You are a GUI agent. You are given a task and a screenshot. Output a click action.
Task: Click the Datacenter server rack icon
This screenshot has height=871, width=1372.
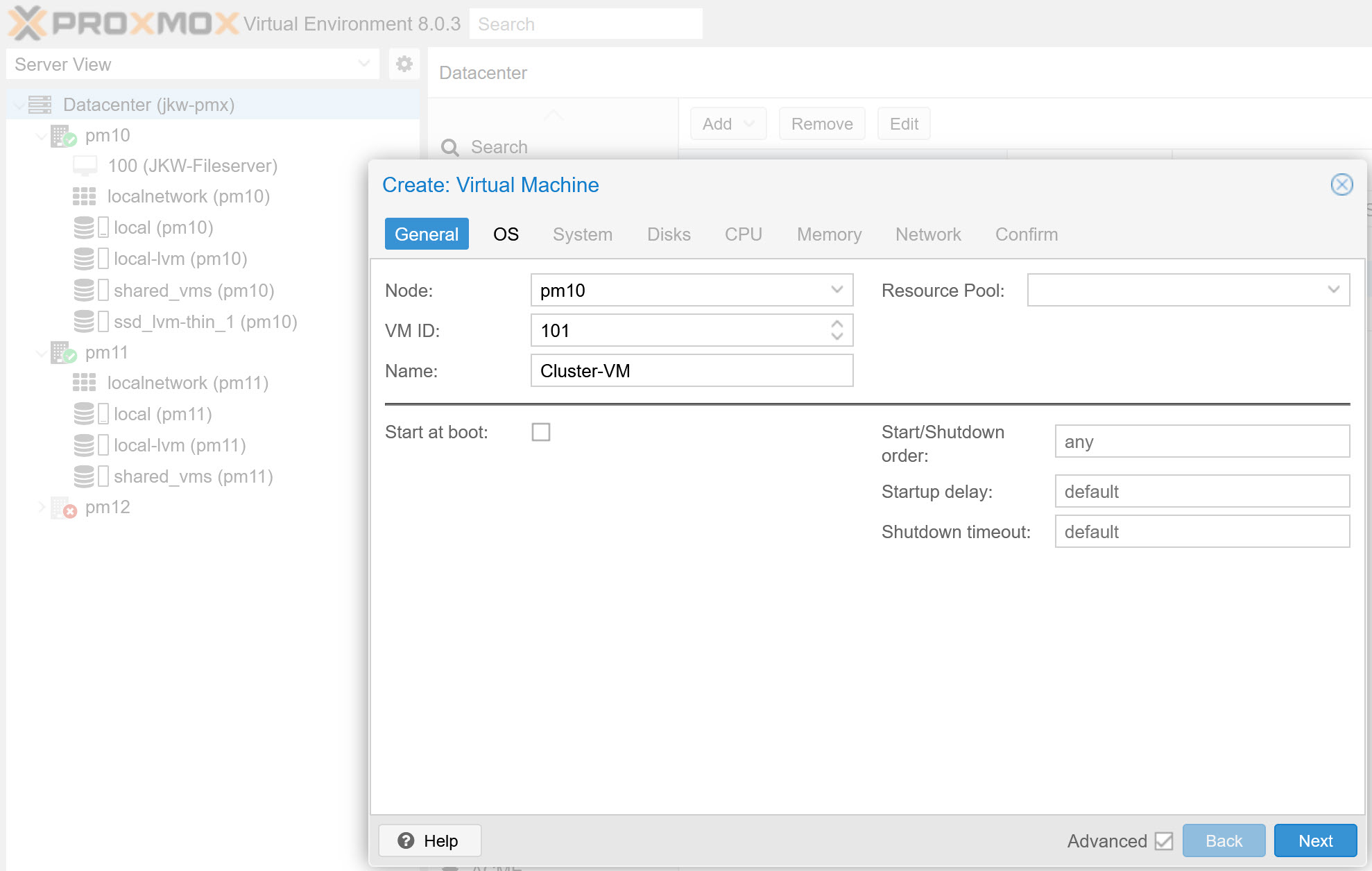(x=40, y=105)
